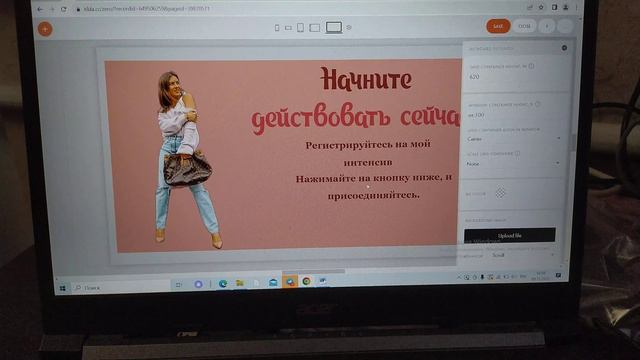
Task: Select the tablet portrait screen size
Action: coord(300,27)
